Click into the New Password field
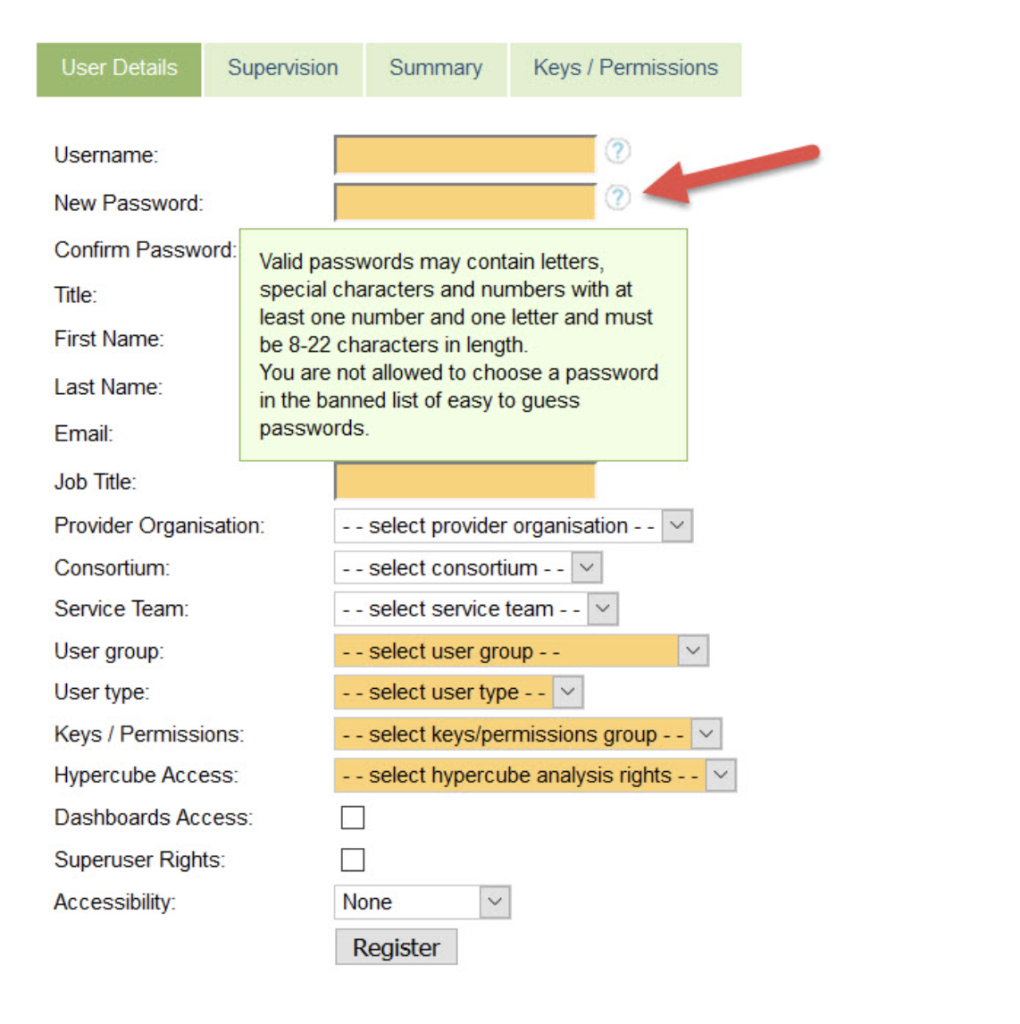 pyautogui.click(x=465, y=202)
